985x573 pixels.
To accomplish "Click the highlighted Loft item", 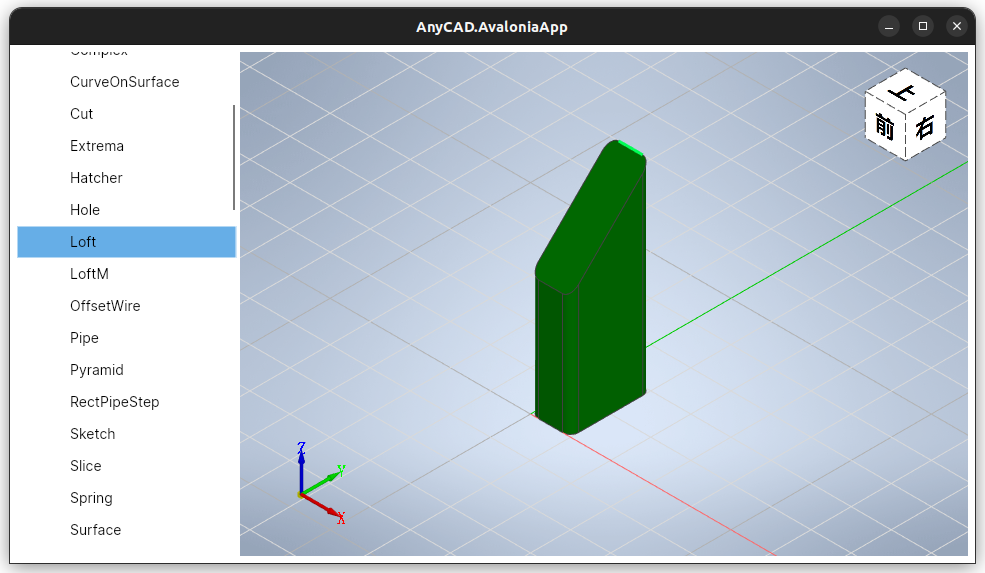I will pyautogui.click(x=126, y=242).
